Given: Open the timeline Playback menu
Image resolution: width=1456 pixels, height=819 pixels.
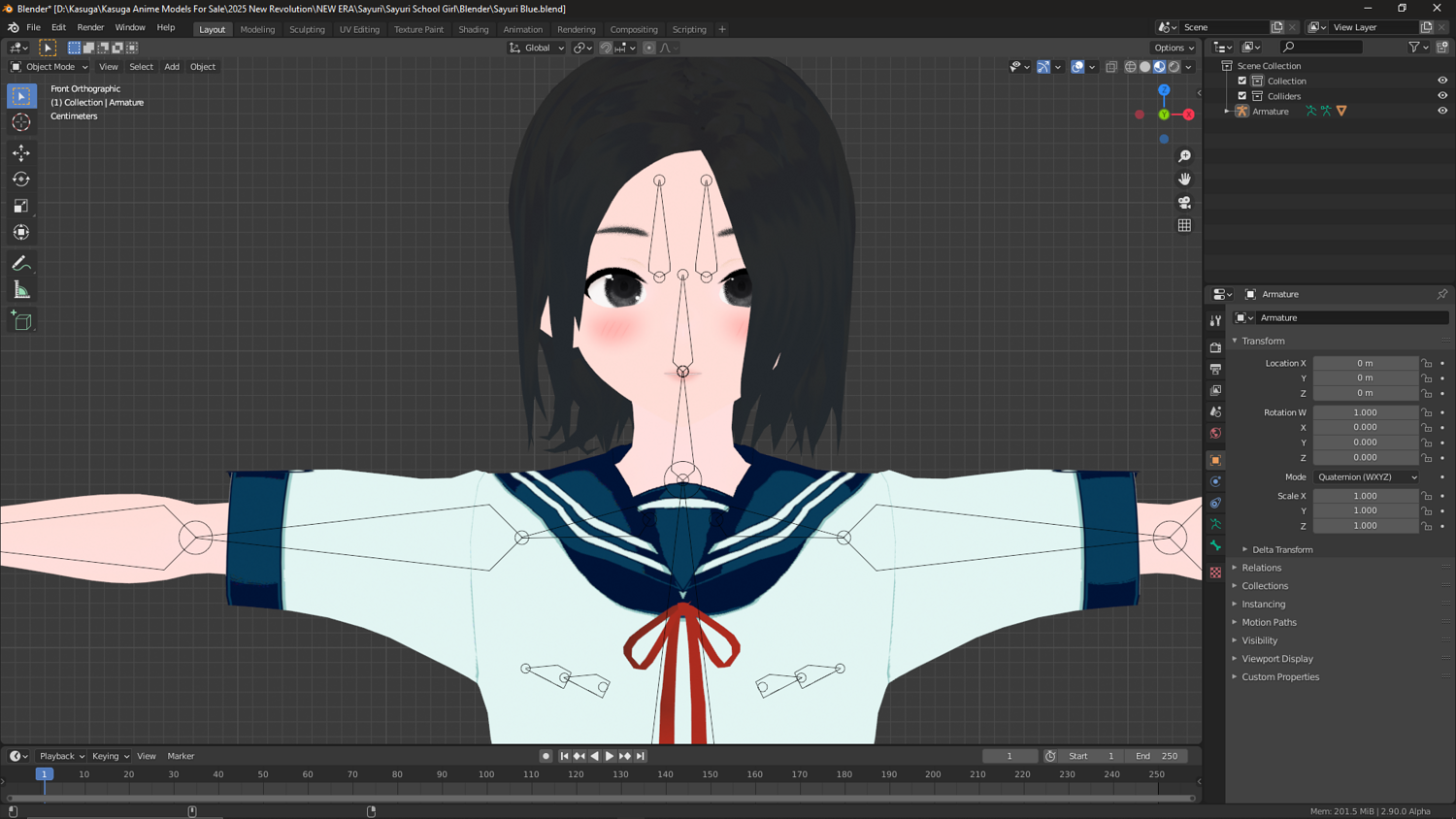Looking at the screenshot, I should click(61, 756).
